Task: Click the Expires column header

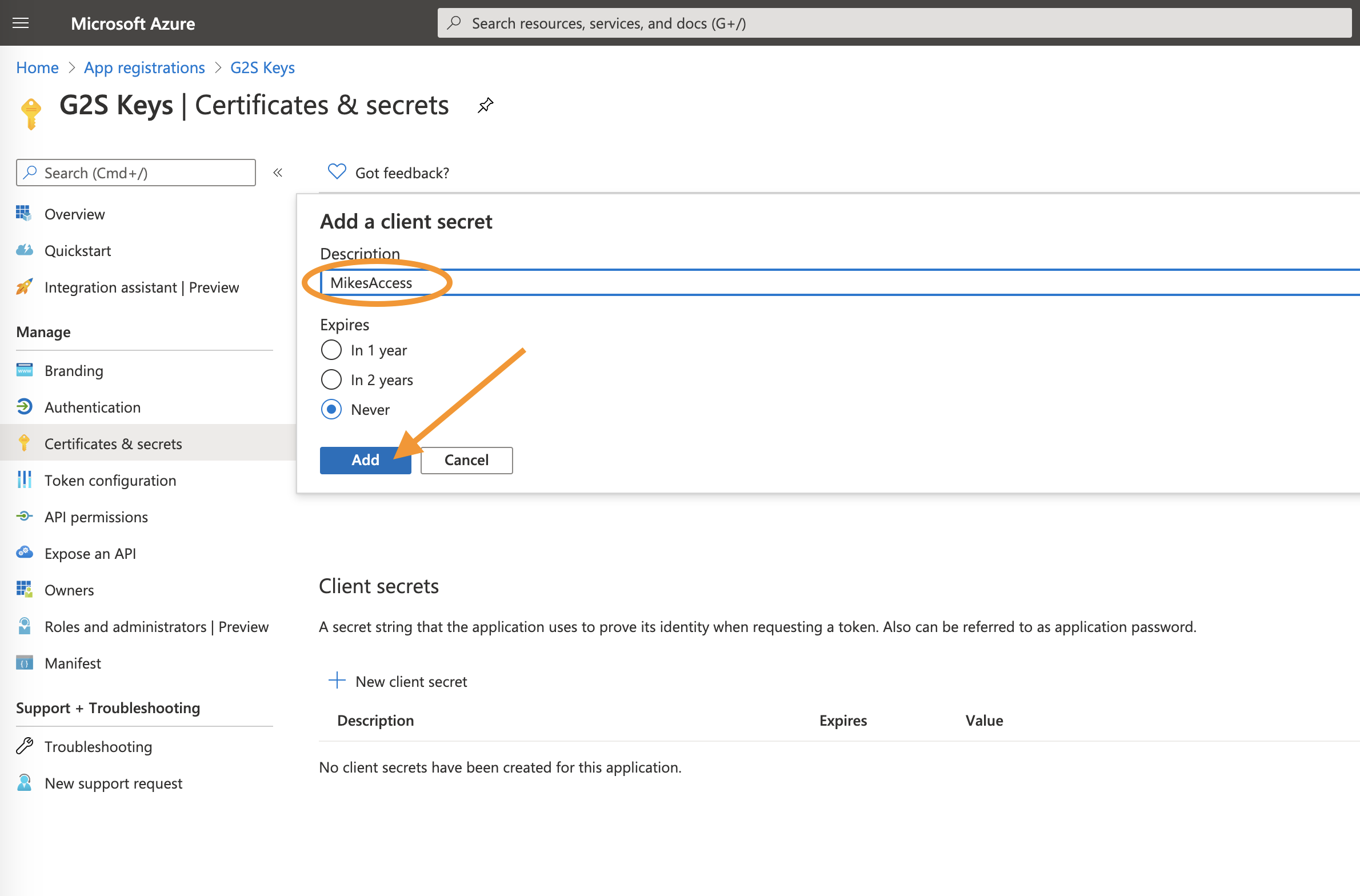Action: pos(843,720)
